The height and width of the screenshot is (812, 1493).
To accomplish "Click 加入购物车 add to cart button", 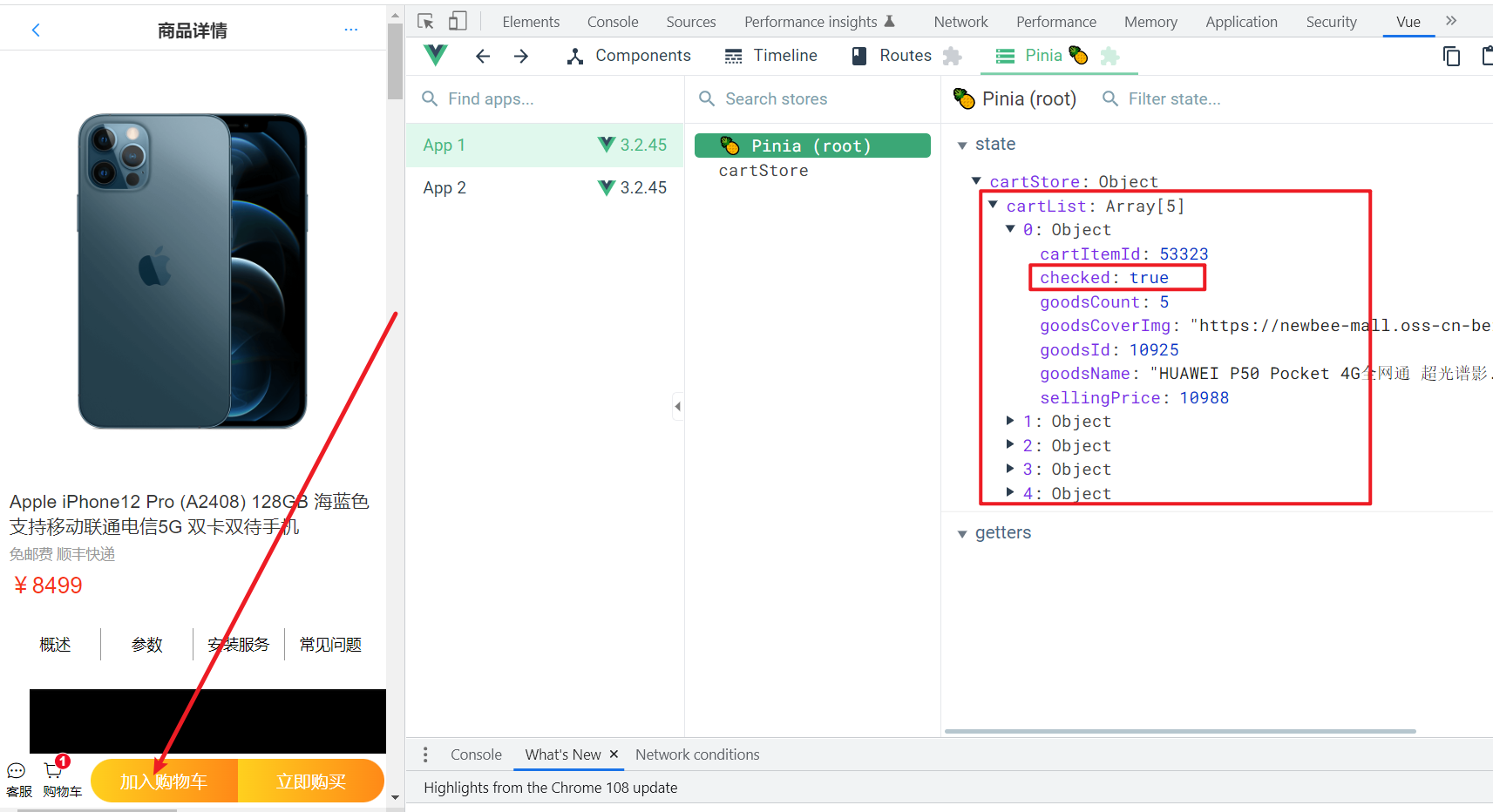I will tap(164, 781).
